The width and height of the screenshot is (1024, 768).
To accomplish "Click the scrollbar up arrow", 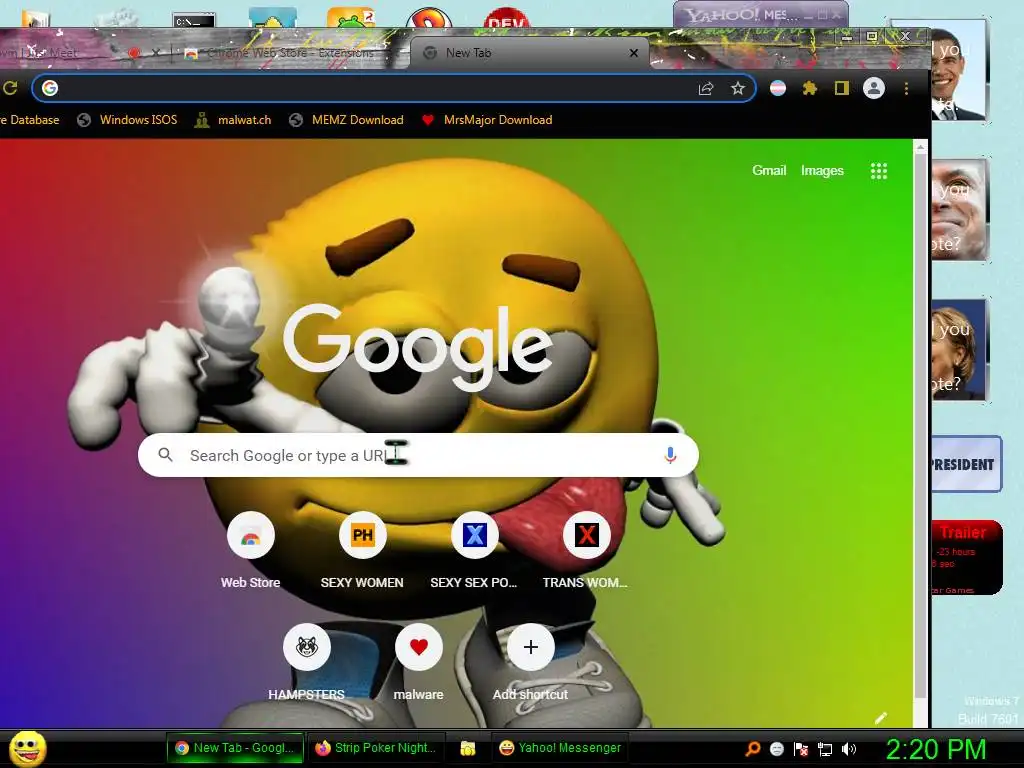I will (x=920, y=148).
